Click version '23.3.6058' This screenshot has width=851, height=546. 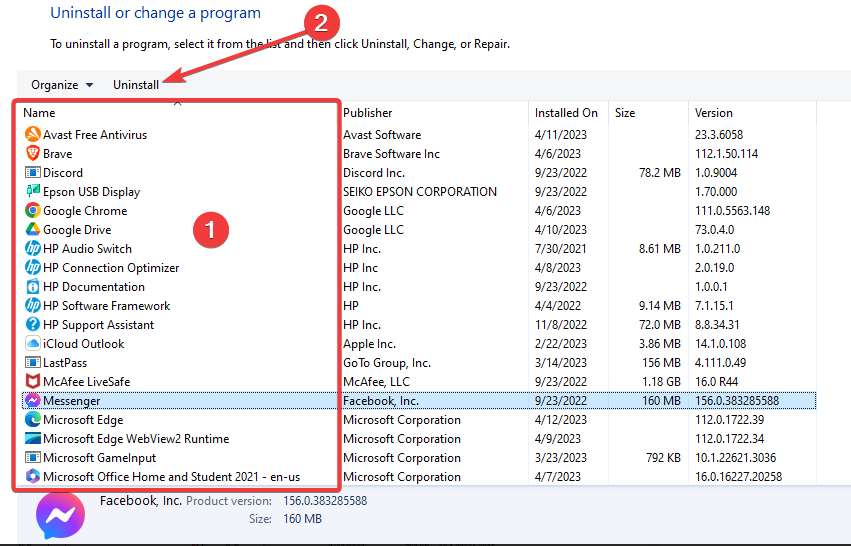tap(719, 135)
